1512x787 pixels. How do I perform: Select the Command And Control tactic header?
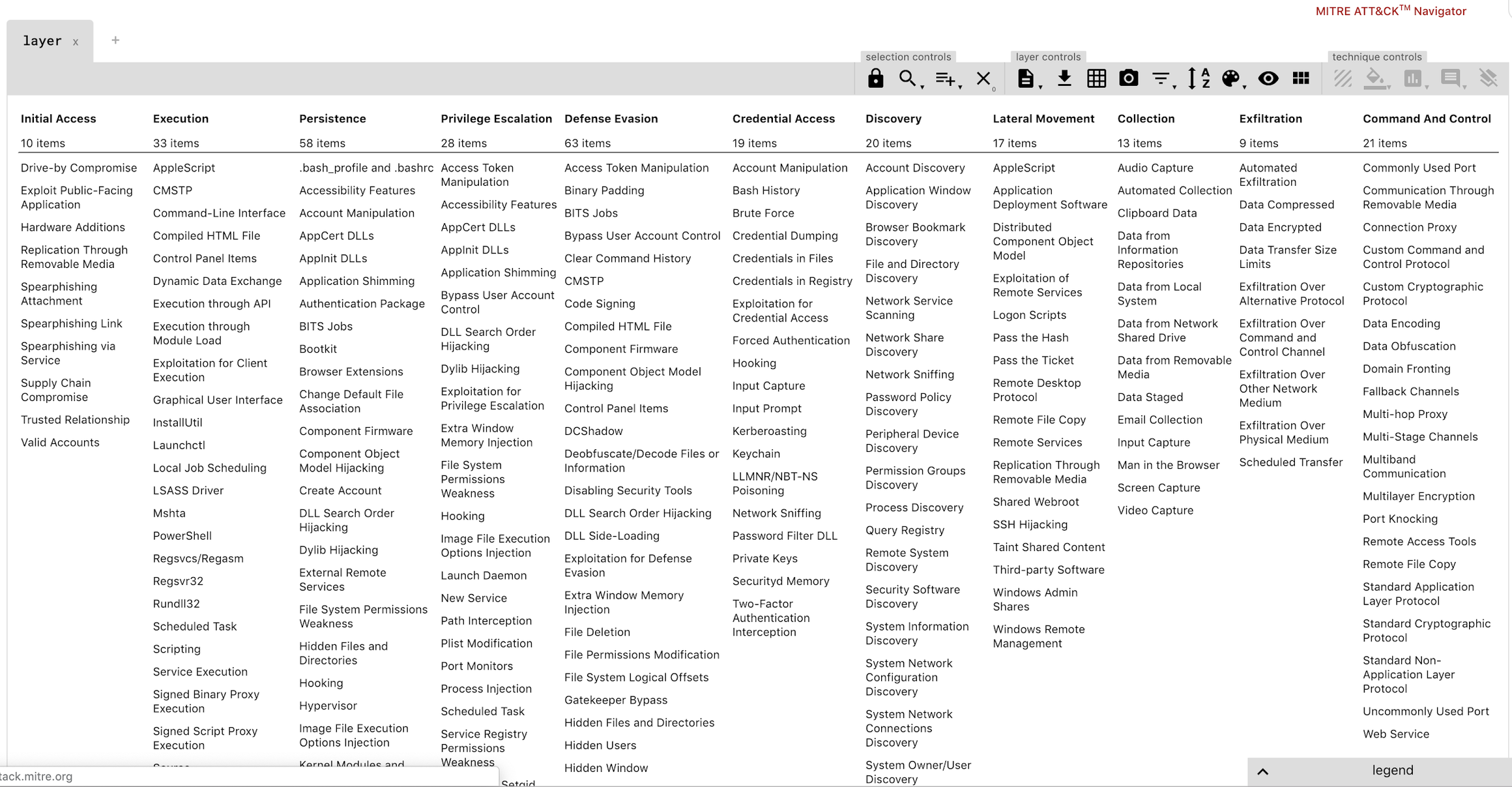tap(1427, 119)
